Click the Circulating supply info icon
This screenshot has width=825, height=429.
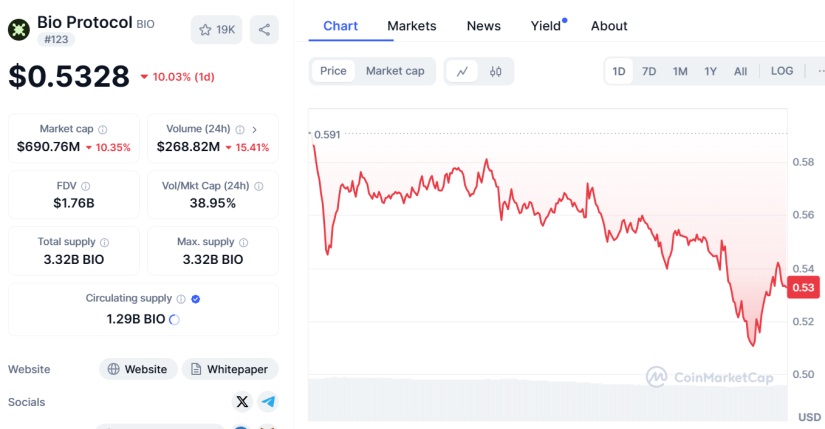click(x=181, y=299)
